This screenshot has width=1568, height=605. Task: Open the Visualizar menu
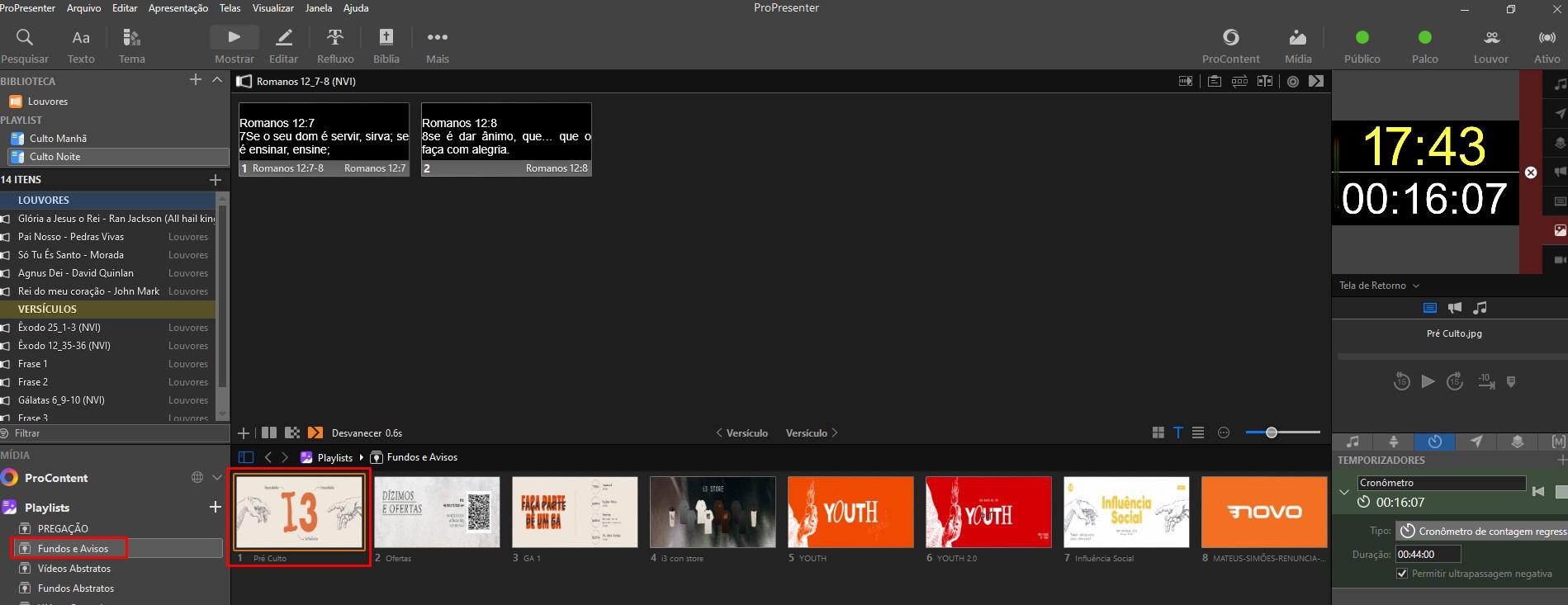(x=273, y=8)
